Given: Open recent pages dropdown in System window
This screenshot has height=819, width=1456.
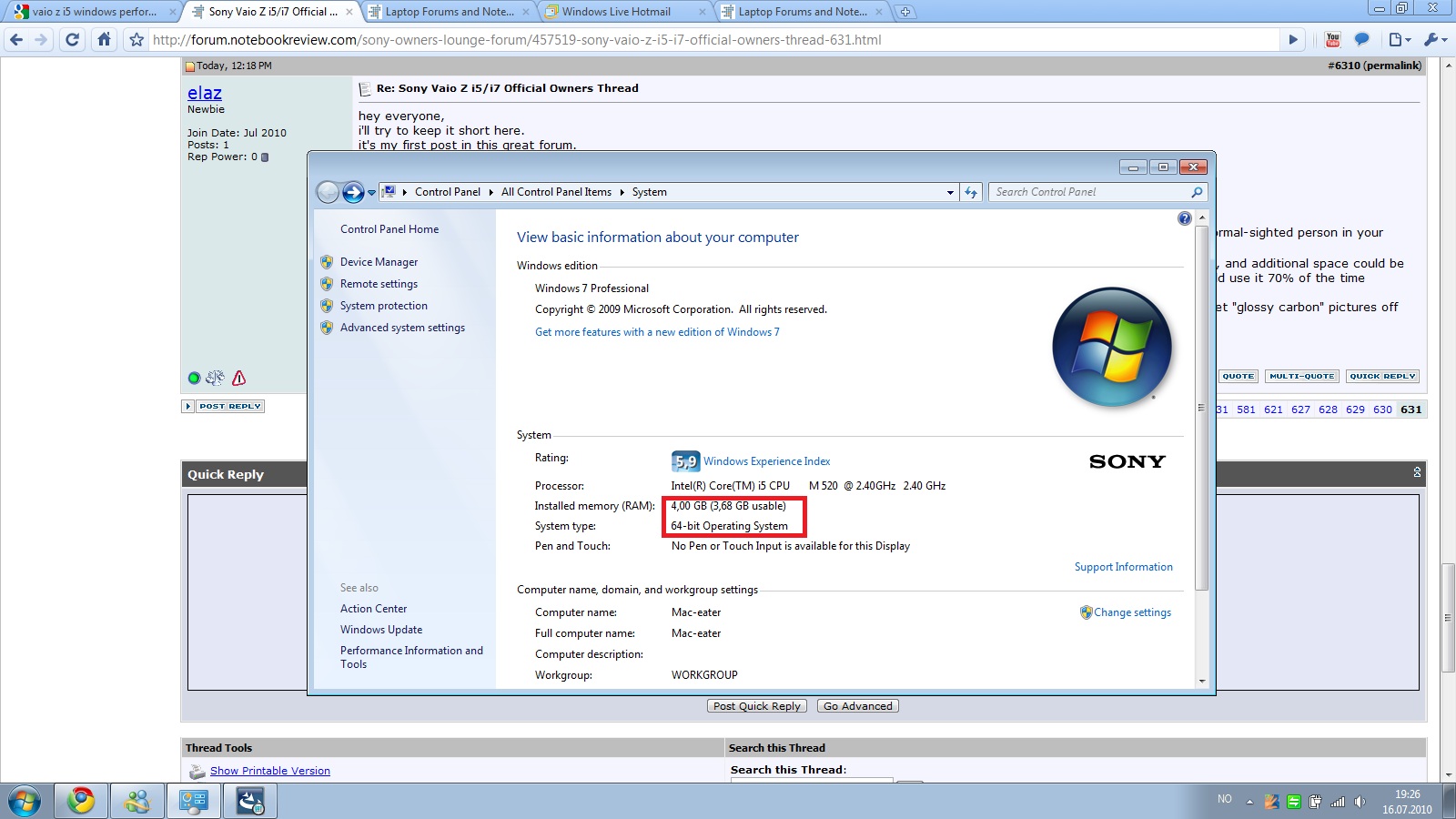Looking at the screenshot, I should (371, 193).
